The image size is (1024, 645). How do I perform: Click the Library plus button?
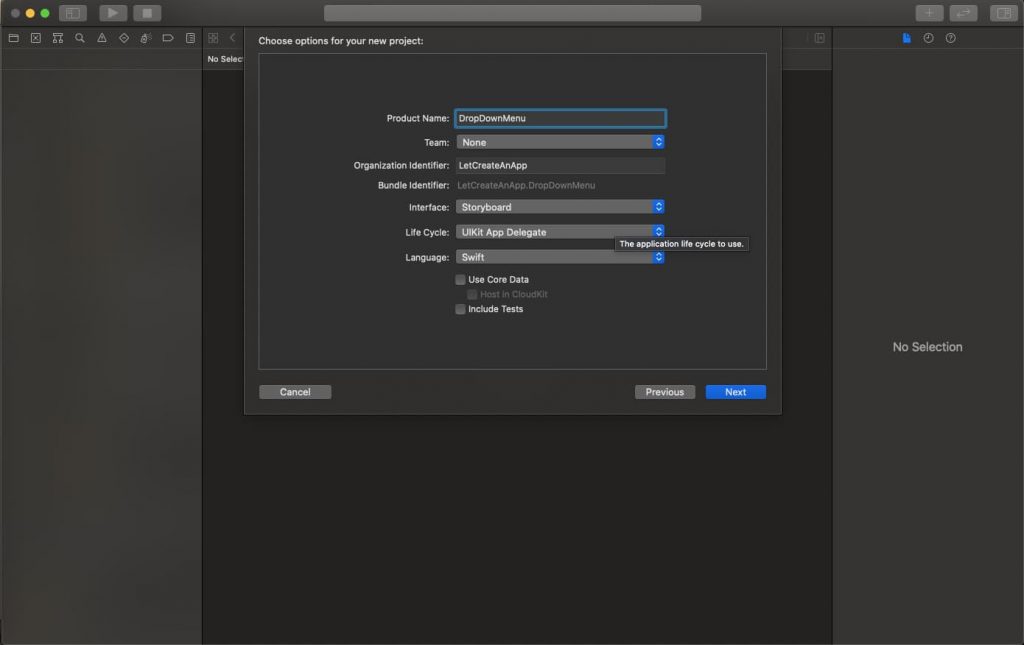point(929,12)
